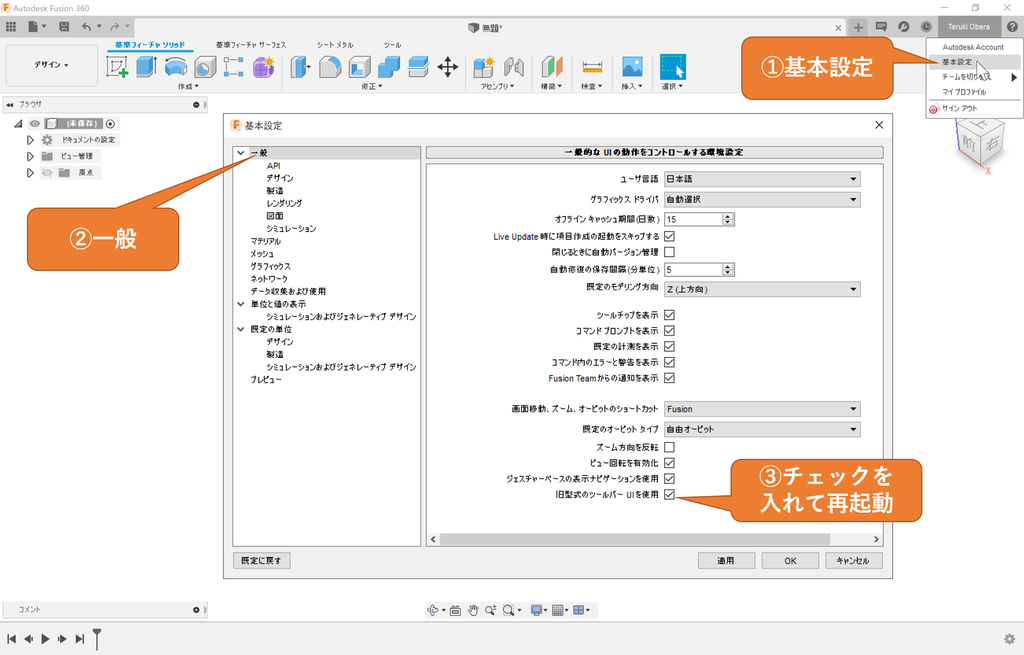1024x655 pixels.
Task: Select the Hole tool
Action: (205, 67)
